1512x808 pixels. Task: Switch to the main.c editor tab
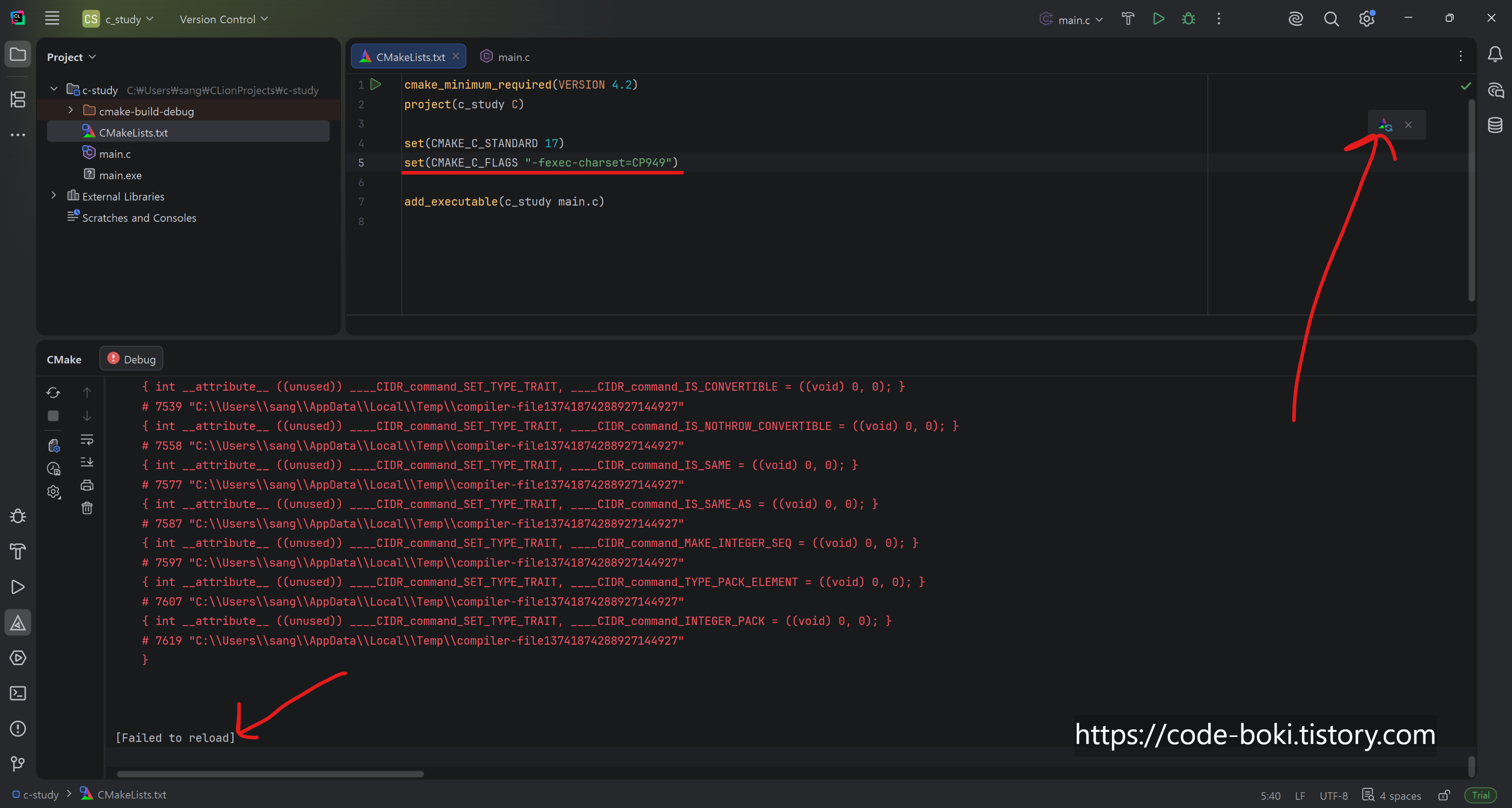(506, 56)
